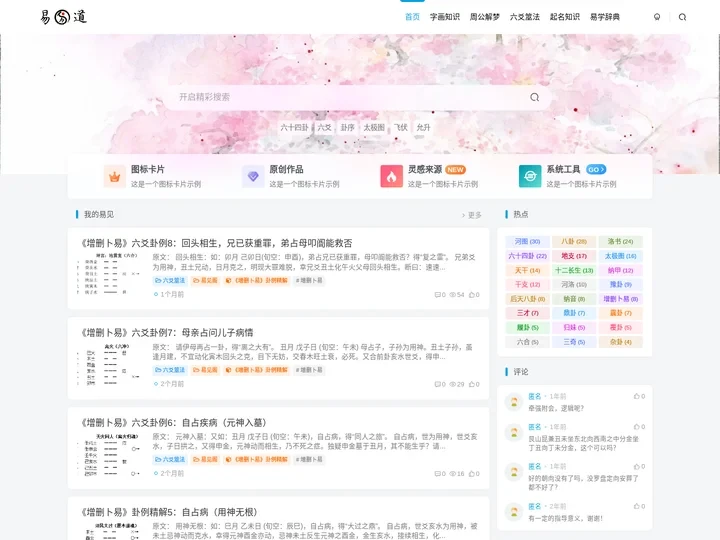This screenshot has height=540, width=720.
Task: Like the comment starting 好的朝向没有了吗
Action: click(x=636, y=467)
